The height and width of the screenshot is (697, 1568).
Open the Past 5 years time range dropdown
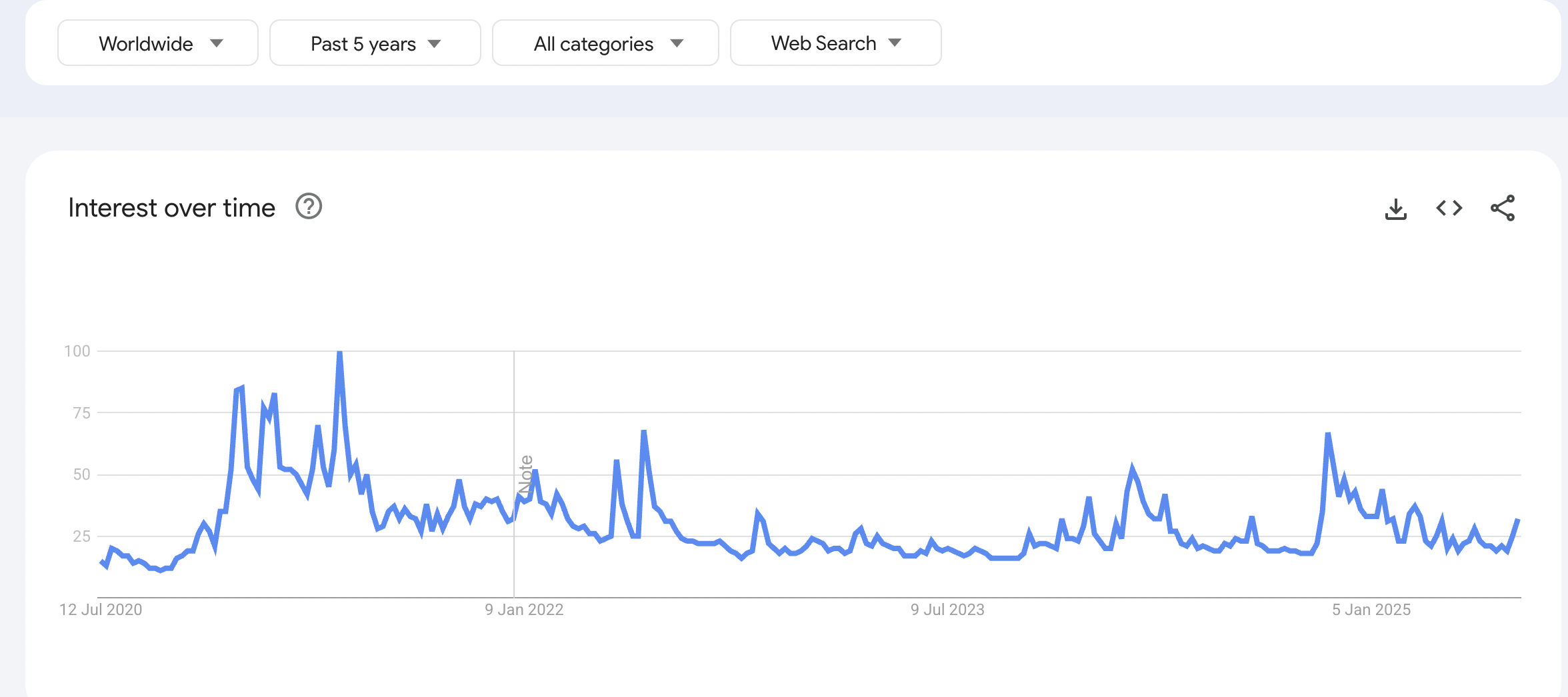click(375, 43)
